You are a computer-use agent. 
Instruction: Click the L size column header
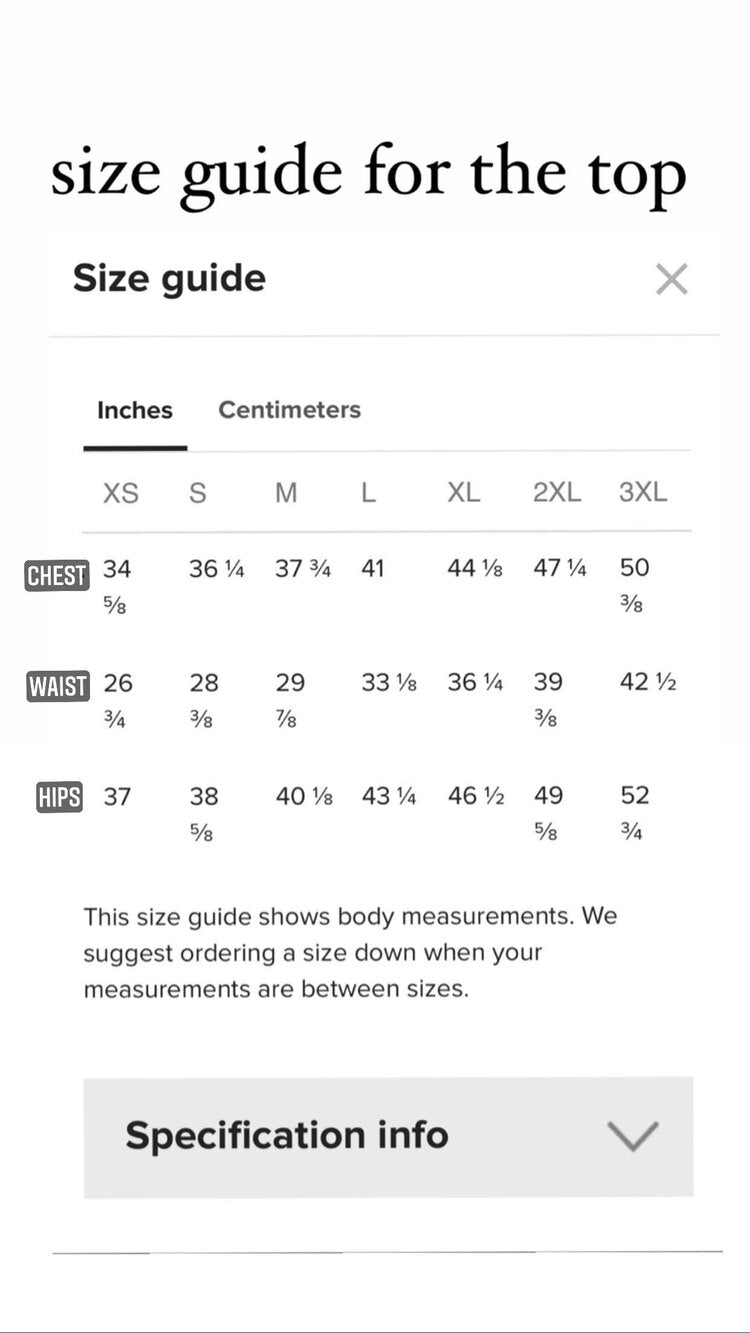click(x=368, y=493)
